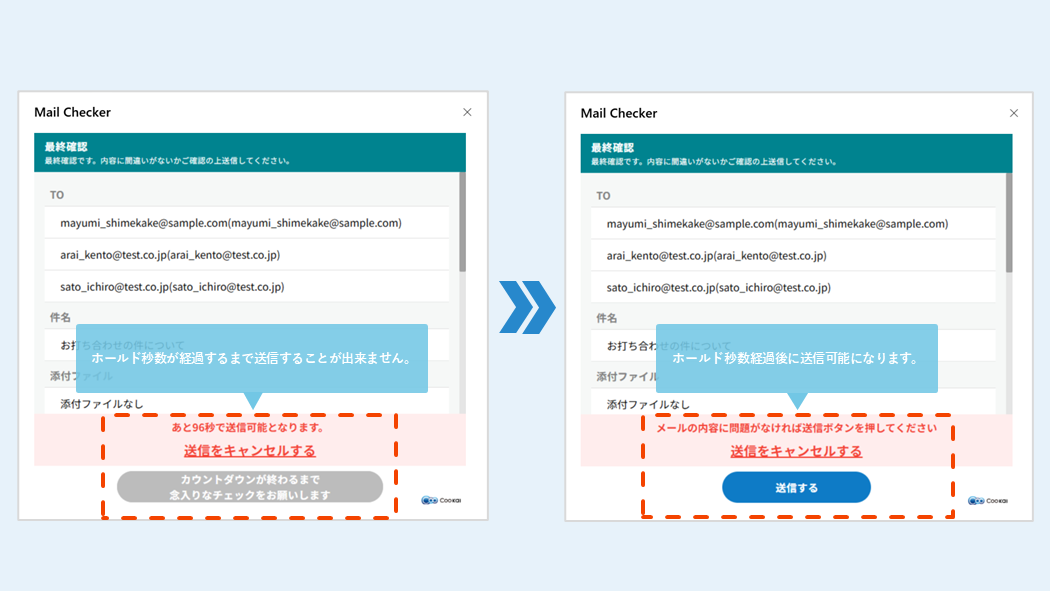Click the scrollbar in the countdown dialog
Screen dimensions: 1050x591
click(462, 222)
